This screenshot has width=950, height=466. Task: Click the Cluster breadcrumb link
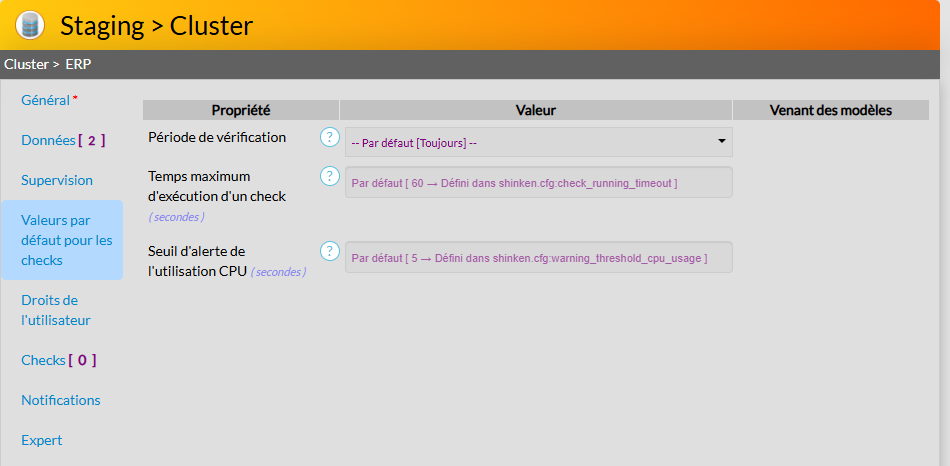pos(26,64)
